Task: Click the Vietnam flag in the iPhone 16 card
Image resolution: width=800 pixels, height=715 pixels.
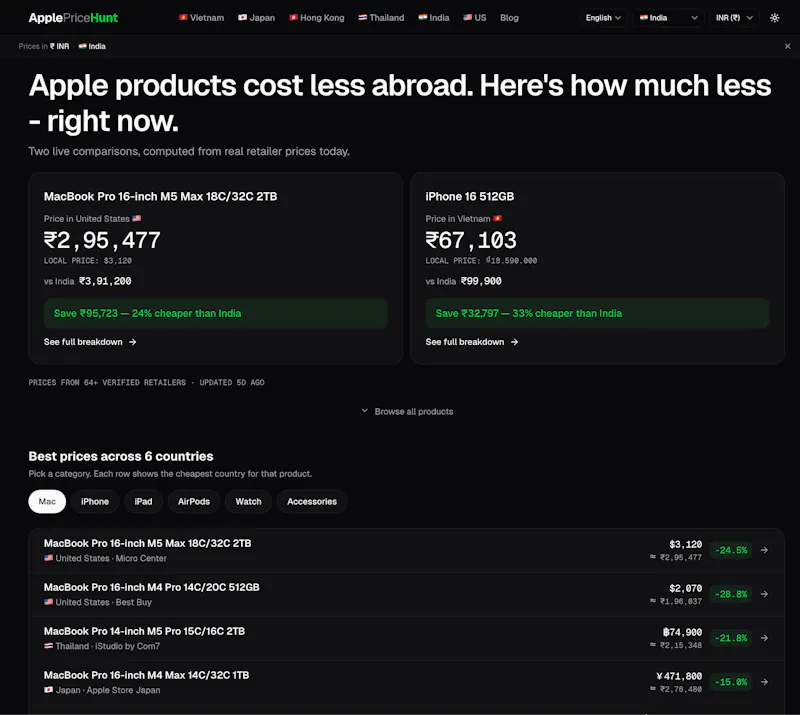Action: click(x=497, y=218)
